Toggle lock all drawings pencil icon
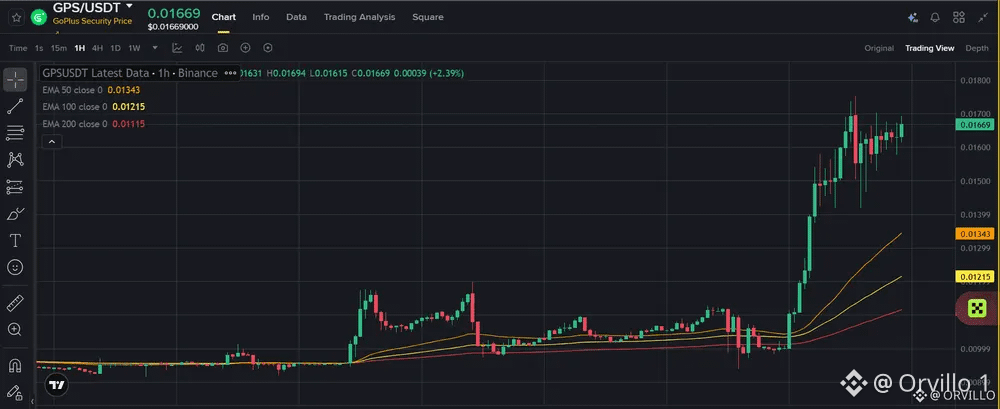The image size is (1000, 409). tap(15, 392)
